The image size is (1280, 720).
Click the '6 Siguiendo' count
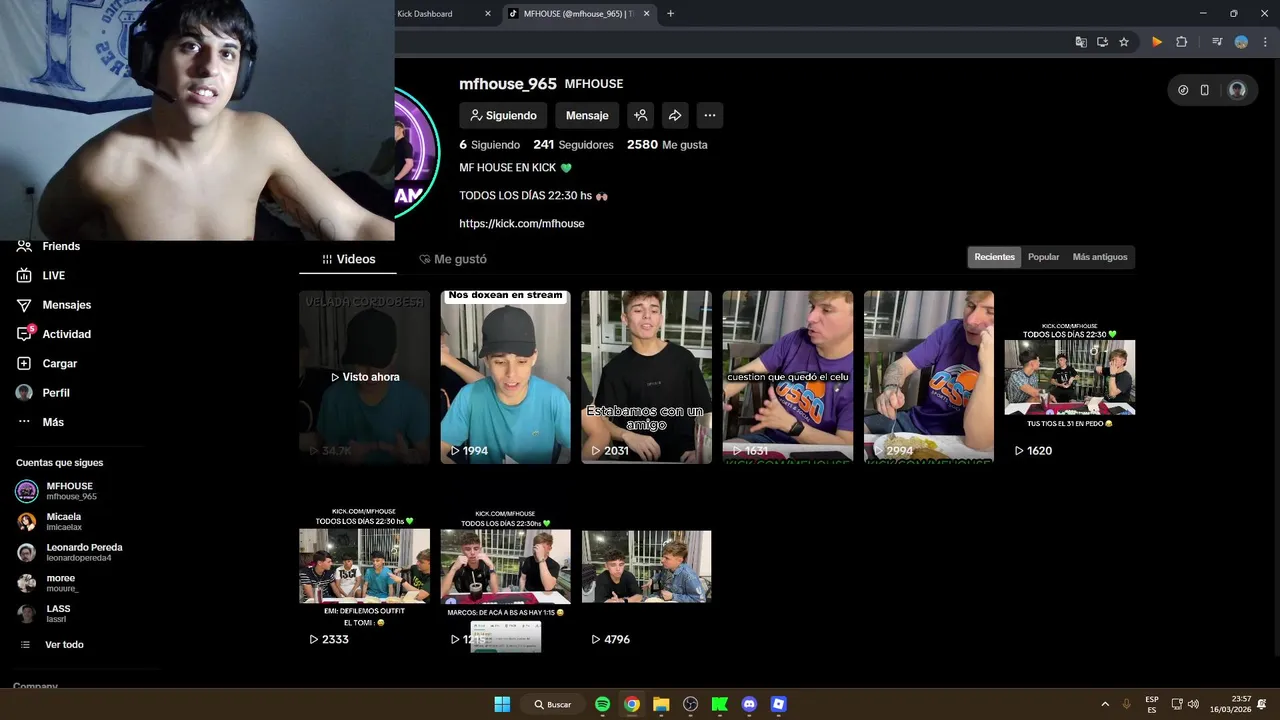point(489,145)
